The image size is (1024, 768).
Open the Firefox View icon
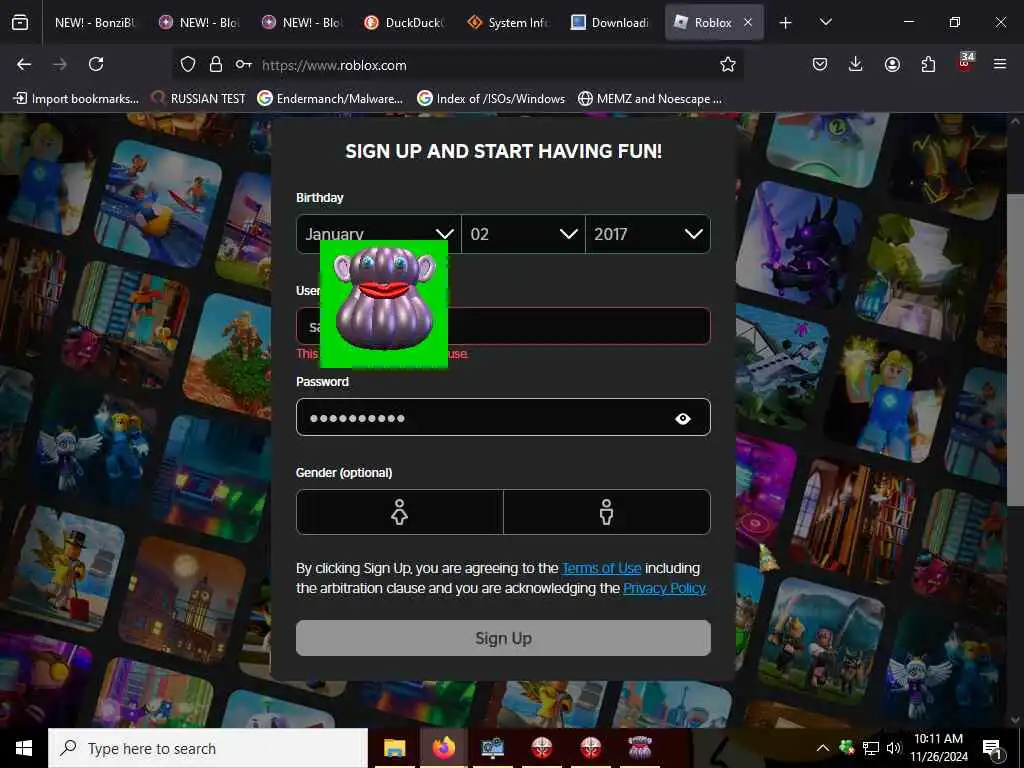[x=20, y=22]
